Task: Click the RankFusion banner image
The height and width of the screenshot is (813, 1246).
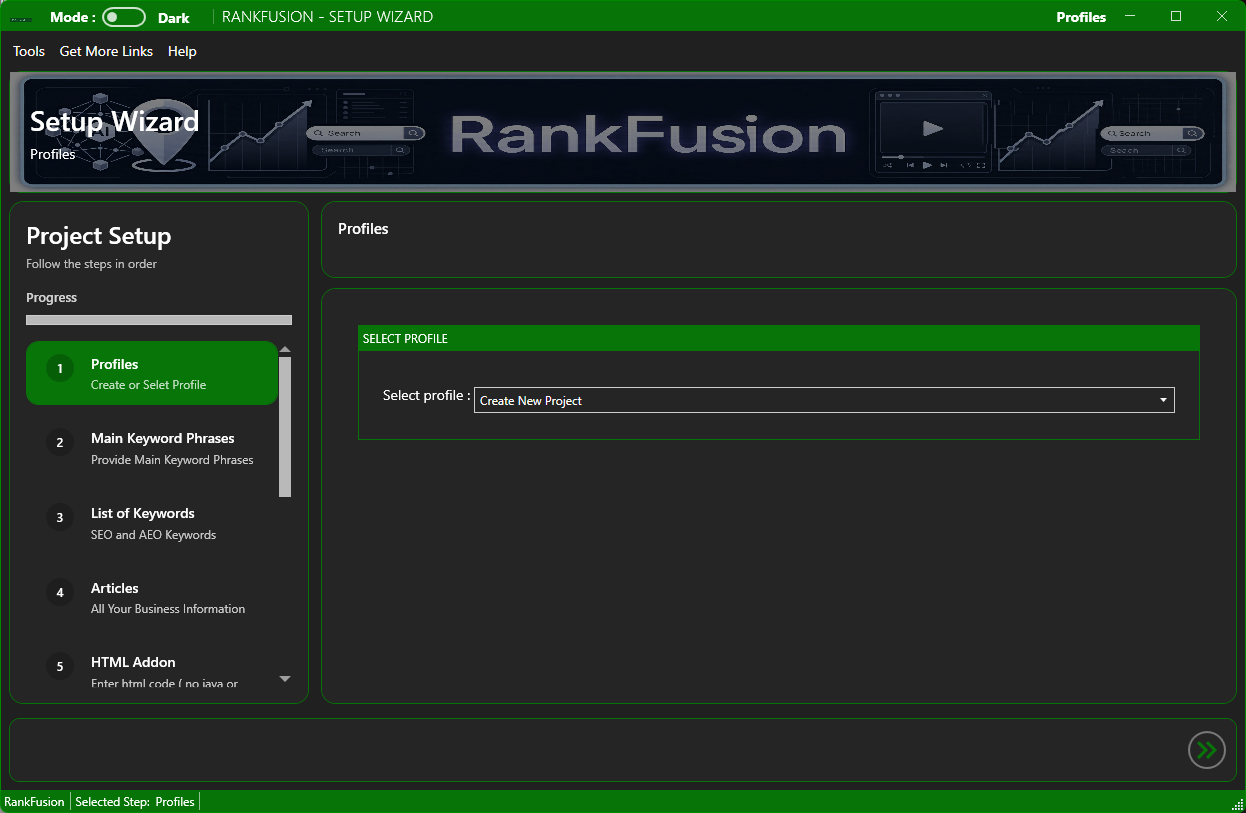Action: (623, 132)
